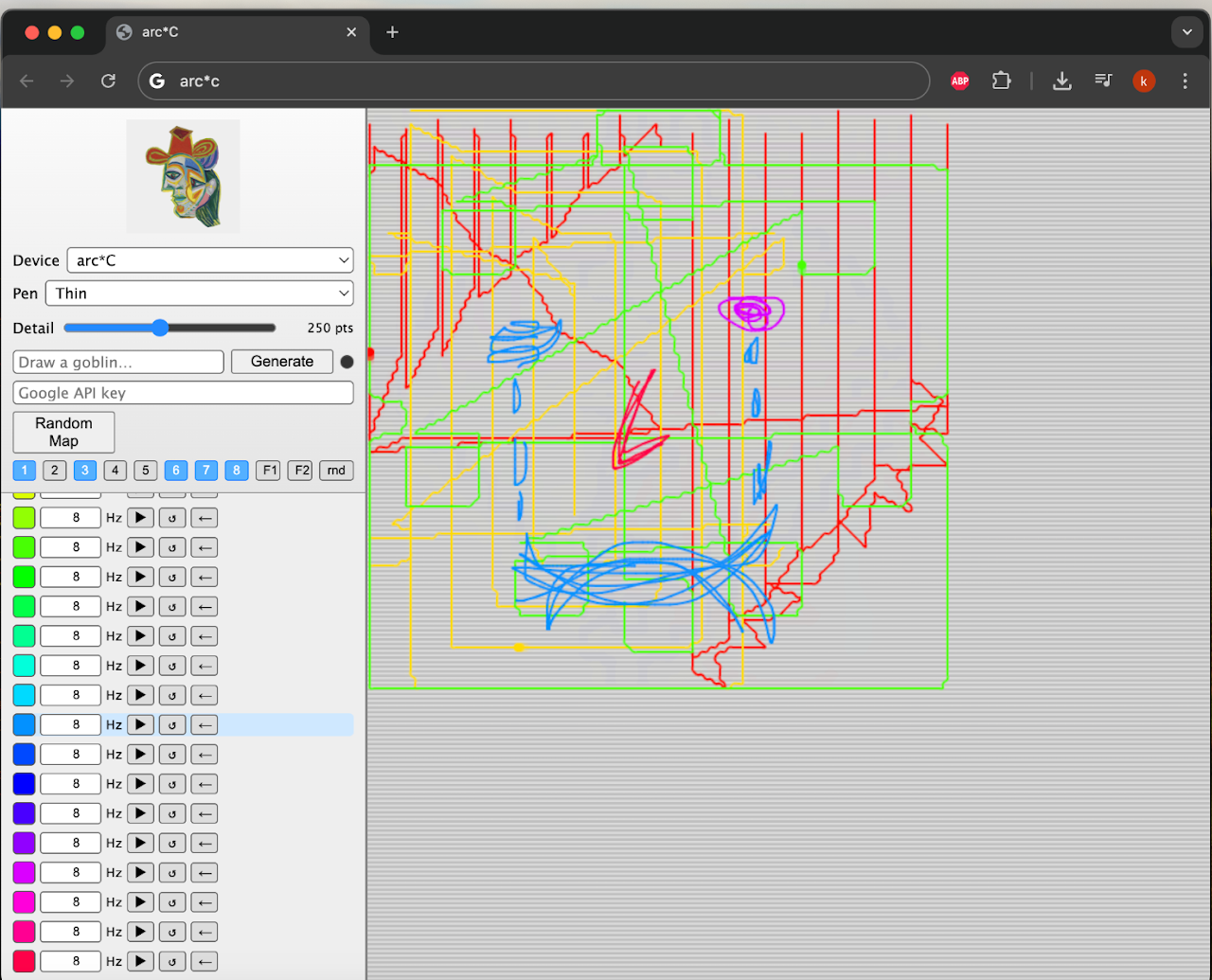1212x980 pixels.
Task: Reload the page with refresh icon
Action: pyautogui.click(x=108, y=81)
